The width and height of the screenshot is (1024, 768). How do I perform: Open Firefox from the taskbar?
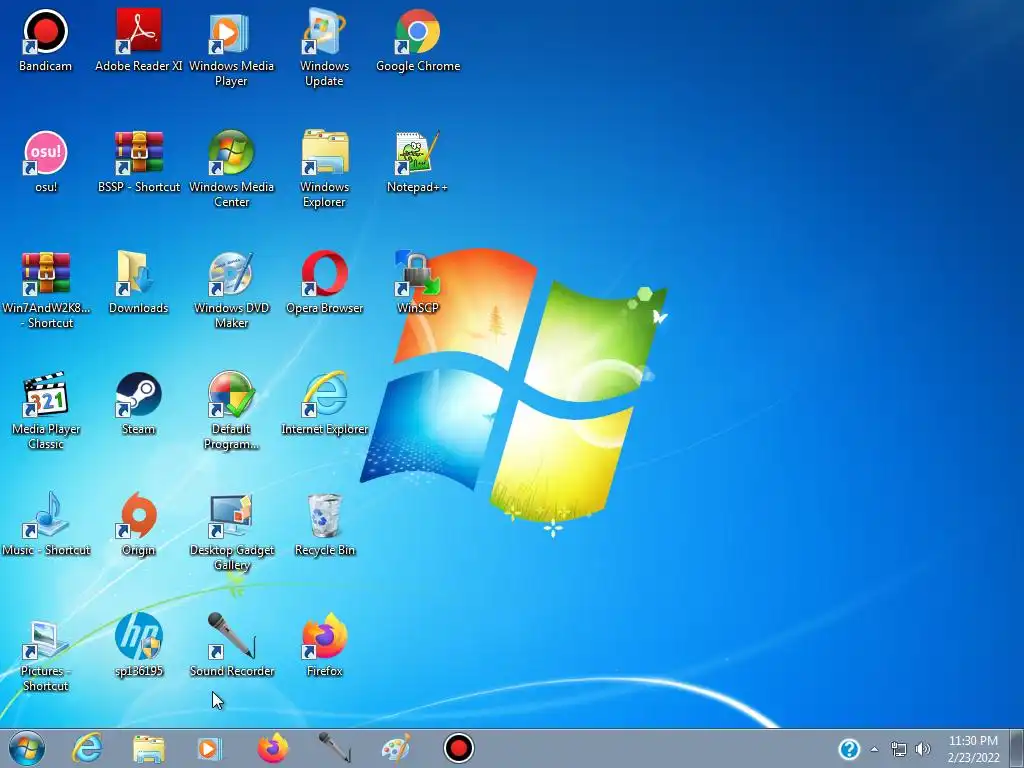pos(272,748)
